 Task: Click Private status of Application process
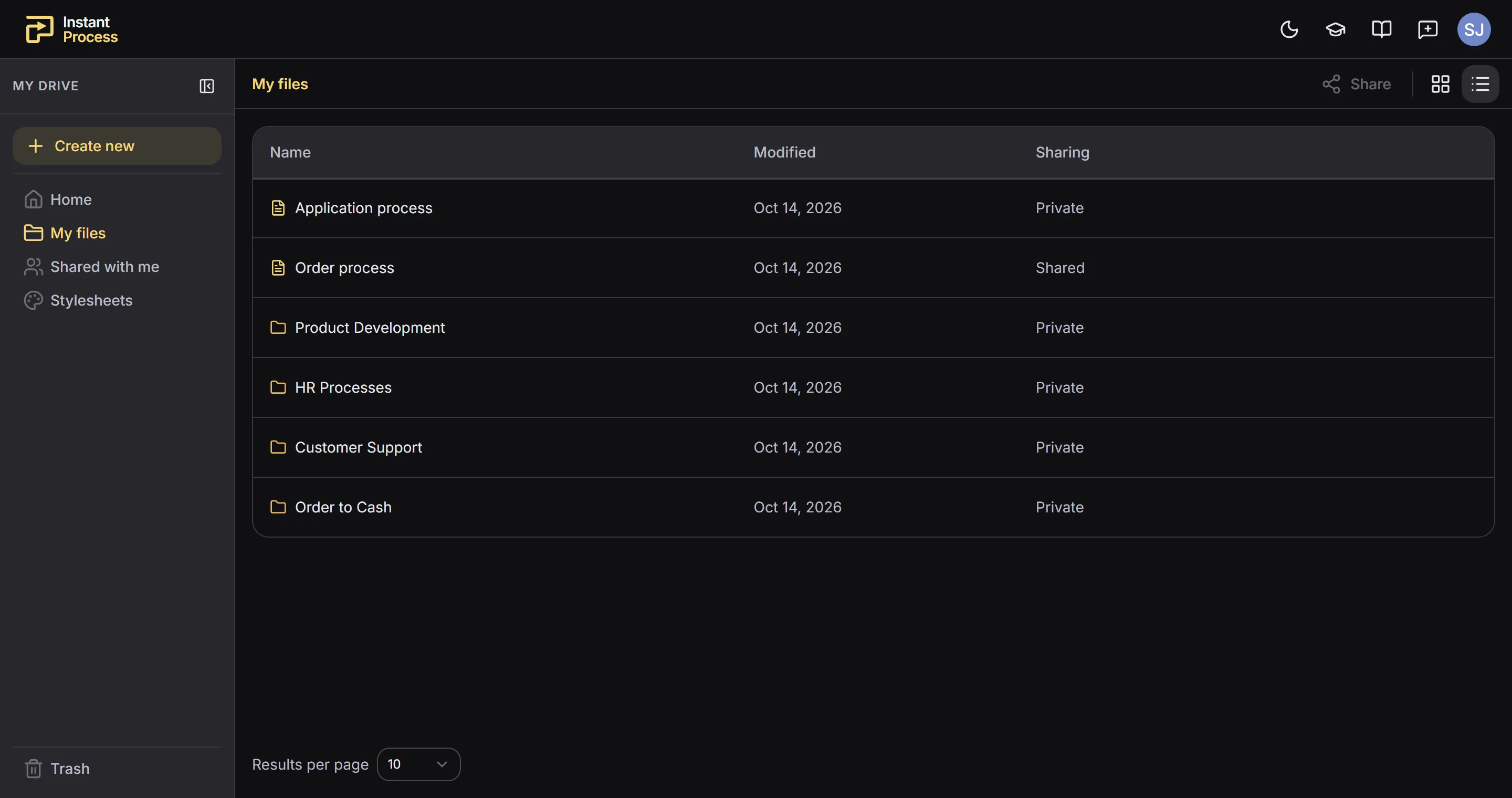click(x=1059, y=208)
